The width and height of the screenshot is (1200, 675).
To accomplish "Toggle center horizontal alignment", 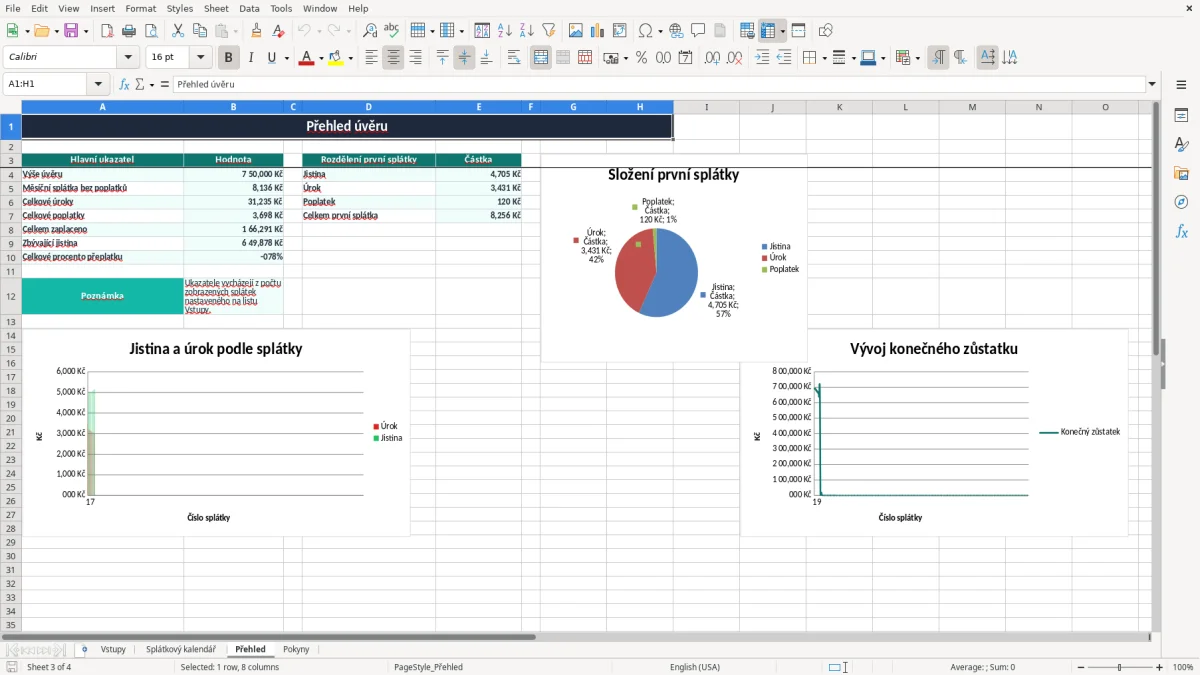I will [393, 58].
